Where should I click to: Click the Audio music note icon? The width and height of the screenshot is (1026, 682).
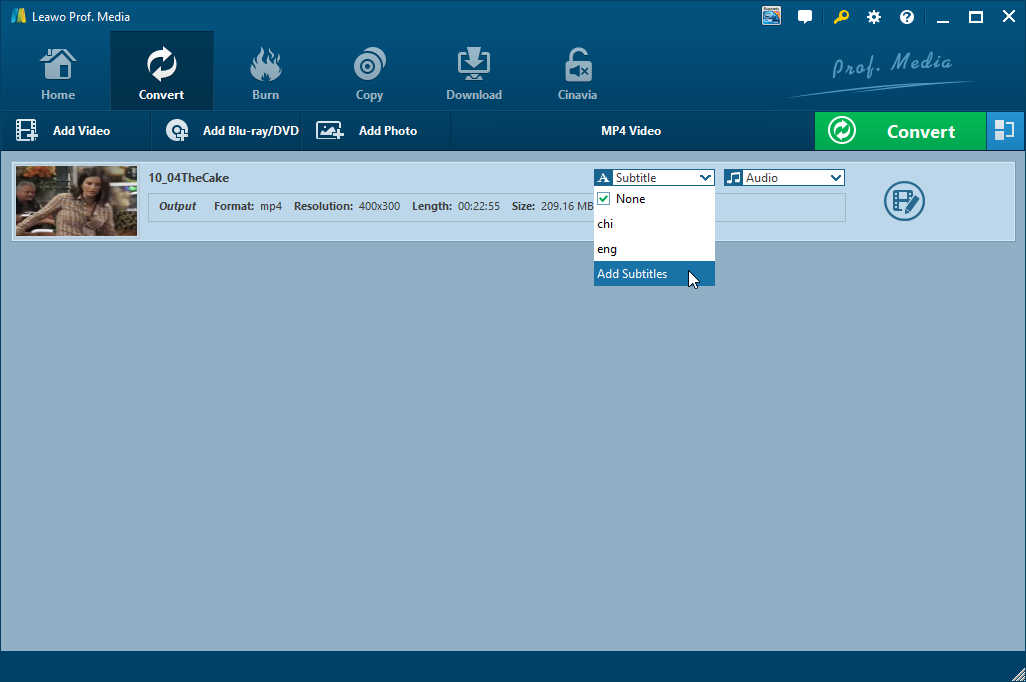(734, 177)
